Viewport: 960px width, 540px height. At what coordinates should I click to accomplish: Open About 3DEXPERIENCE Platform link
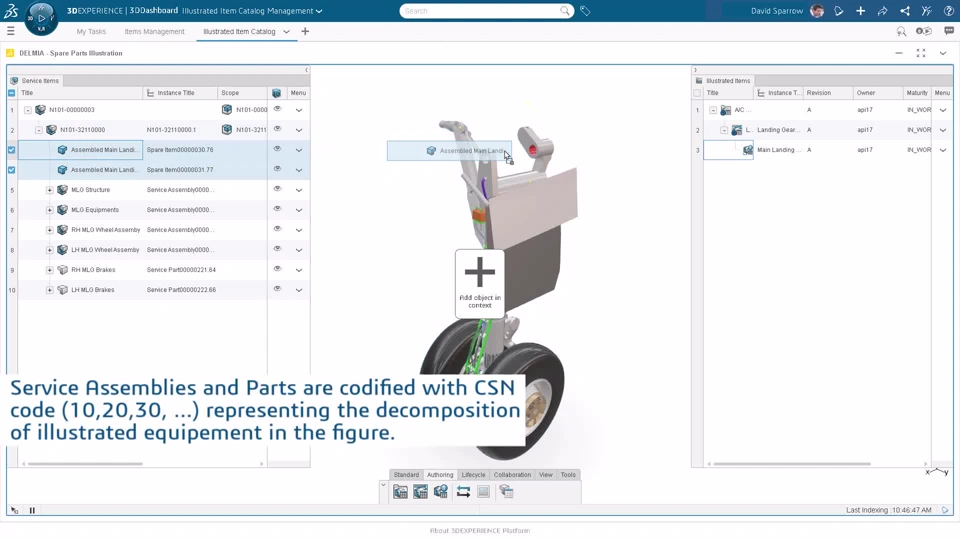click(x=480, y=531)
